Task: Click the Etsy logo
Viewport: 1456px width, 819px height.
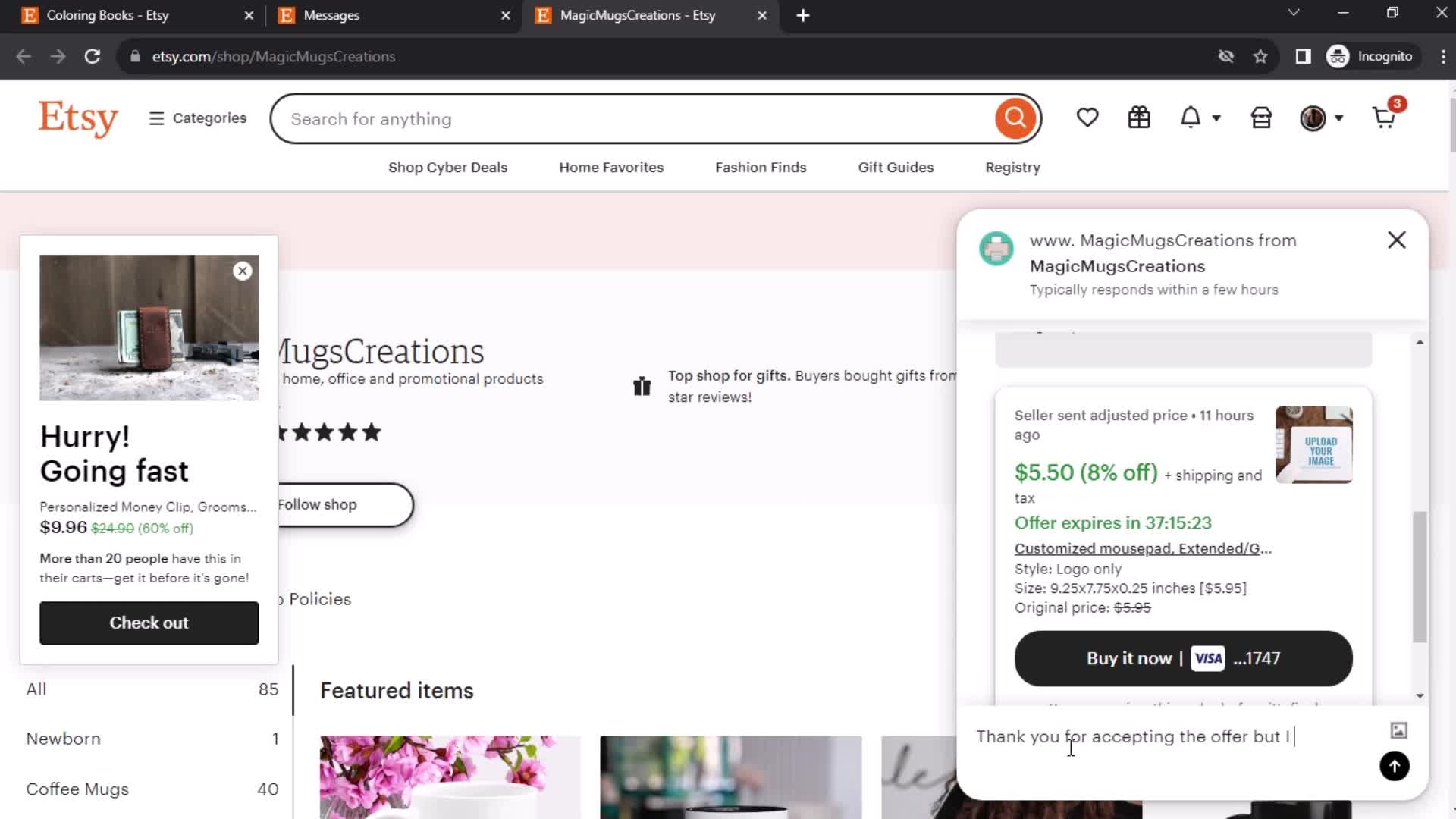Action: tap(78, 118)
